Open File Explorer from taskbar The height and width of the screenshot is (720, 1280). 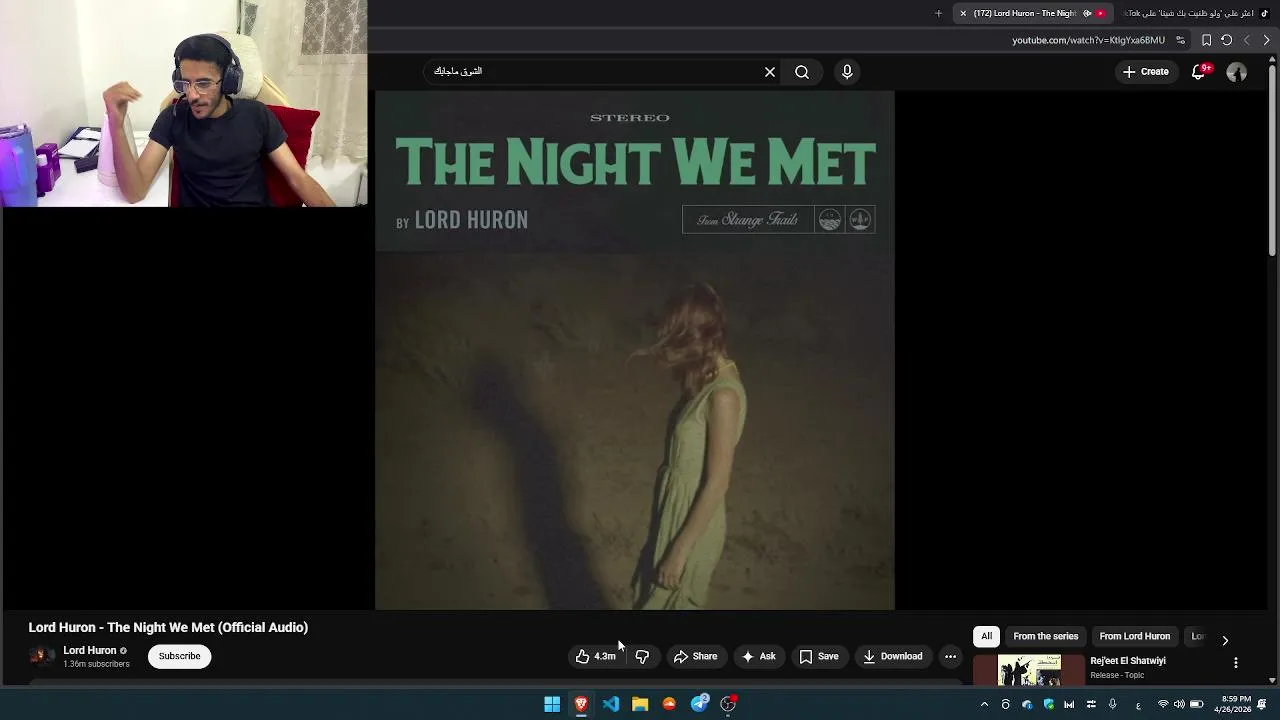[x=640, y=704]
